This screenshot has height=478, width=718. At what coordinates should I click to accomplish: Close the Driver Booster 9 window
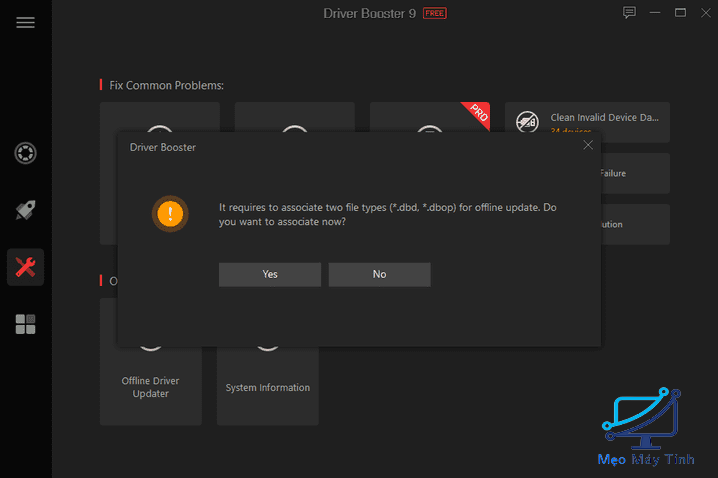(x=706, y=13)
